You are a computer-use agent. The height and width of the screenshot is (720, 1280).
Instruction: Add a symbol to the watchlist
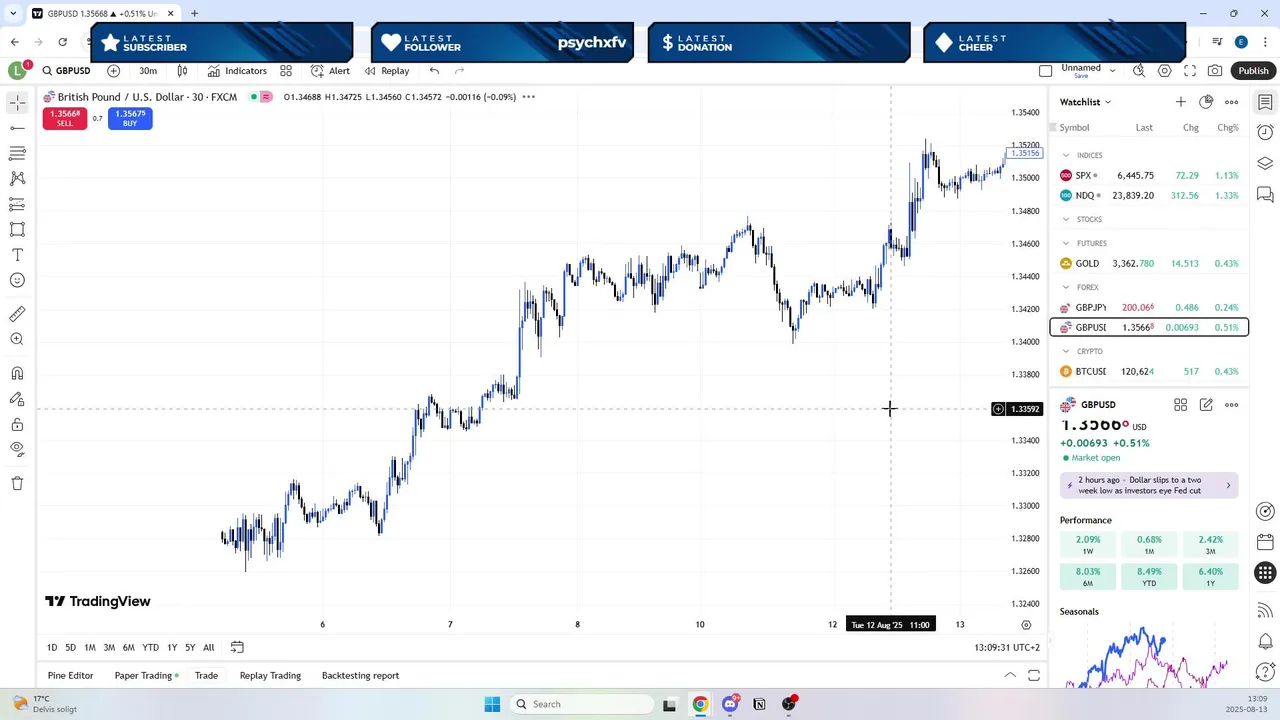click(1181, 102)
